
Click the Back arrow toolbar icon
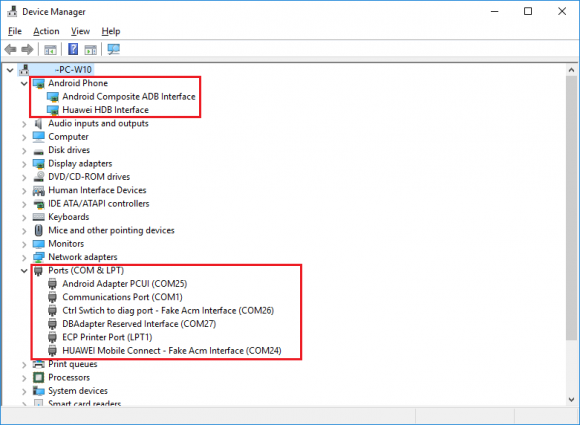pyautogui.click(x=11, y=49)
